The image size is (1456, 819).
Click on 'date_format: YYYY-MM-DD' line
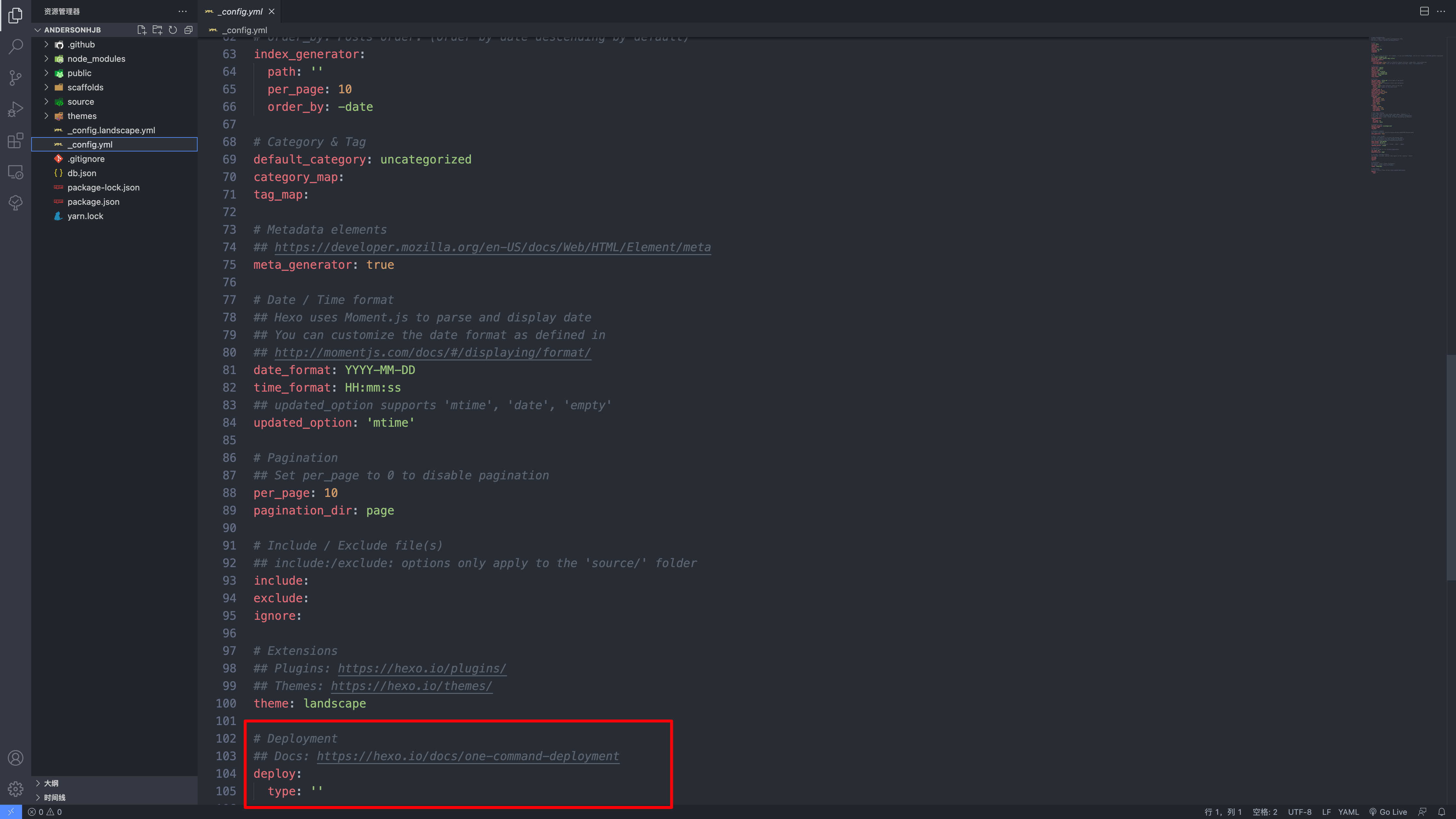click(334, 370)
